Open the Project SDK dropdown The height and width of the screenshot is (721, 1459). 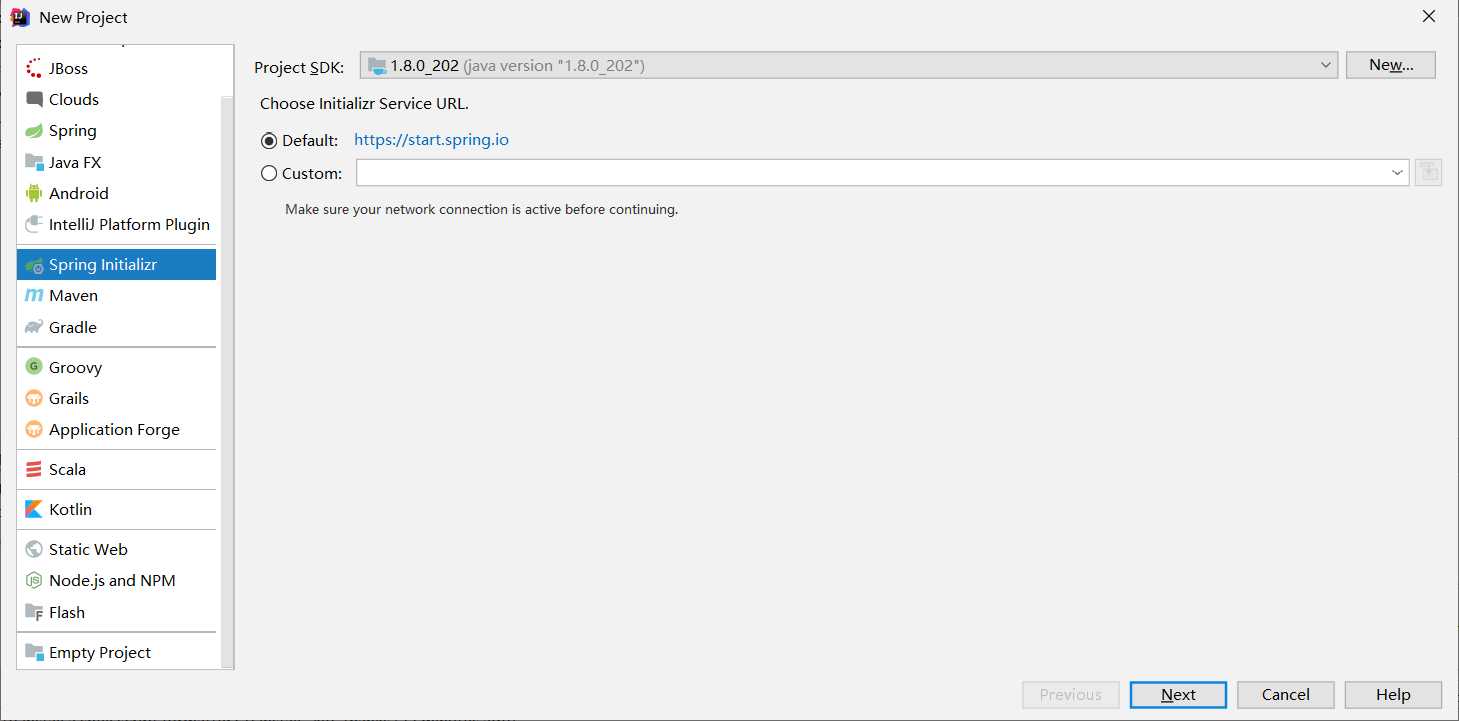tap(848, 65)
